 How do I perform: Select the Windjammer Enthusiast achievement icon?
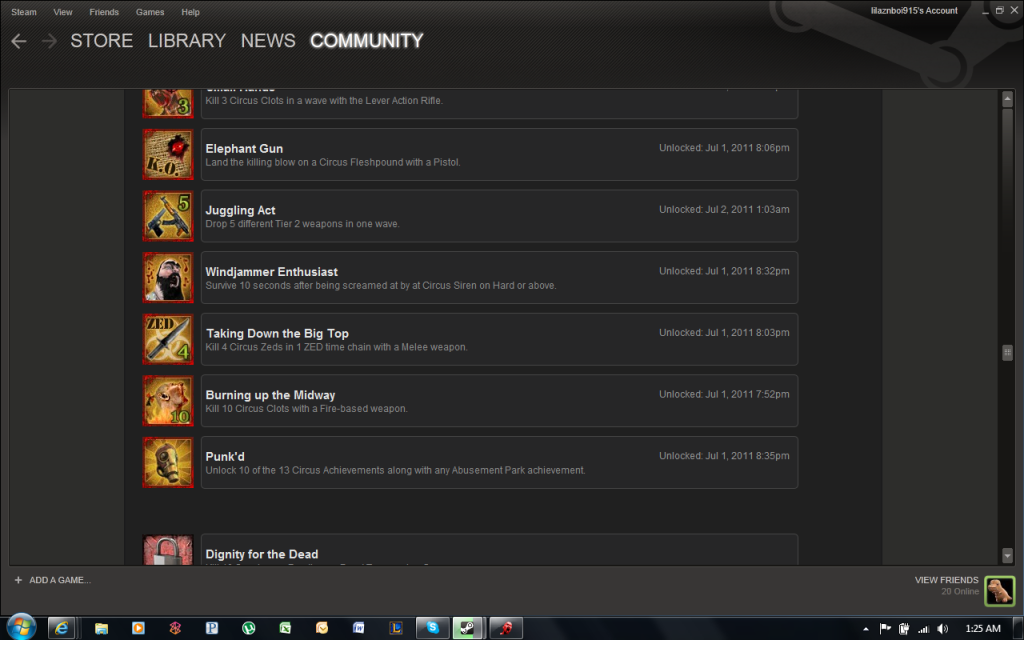coord(168,277)
